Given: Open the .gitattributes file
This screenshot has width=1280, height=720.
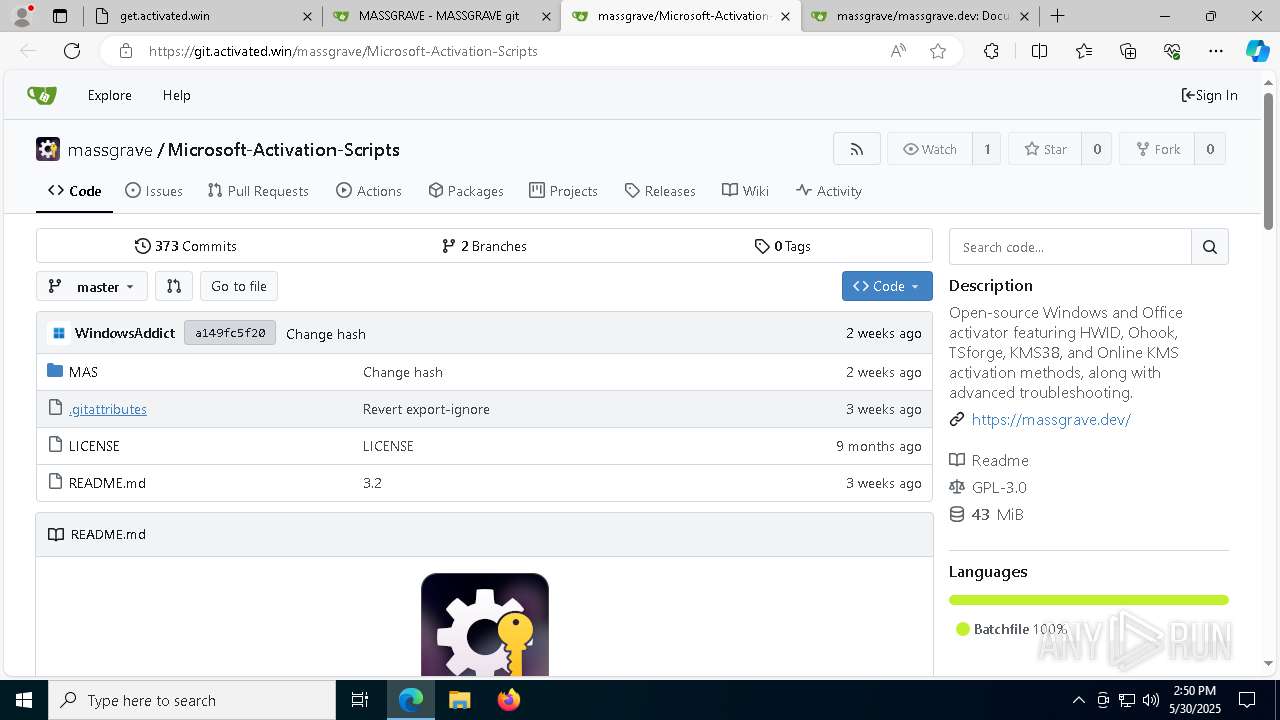Looking at the screenshot, I should click(108, 409).
